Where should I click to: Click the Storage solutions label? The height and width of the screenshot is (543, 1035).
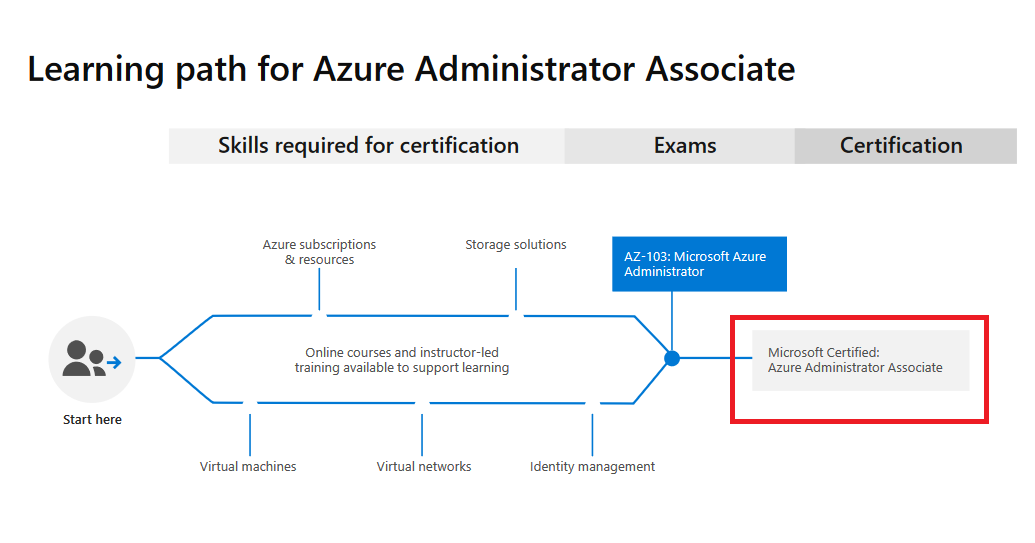516,245
